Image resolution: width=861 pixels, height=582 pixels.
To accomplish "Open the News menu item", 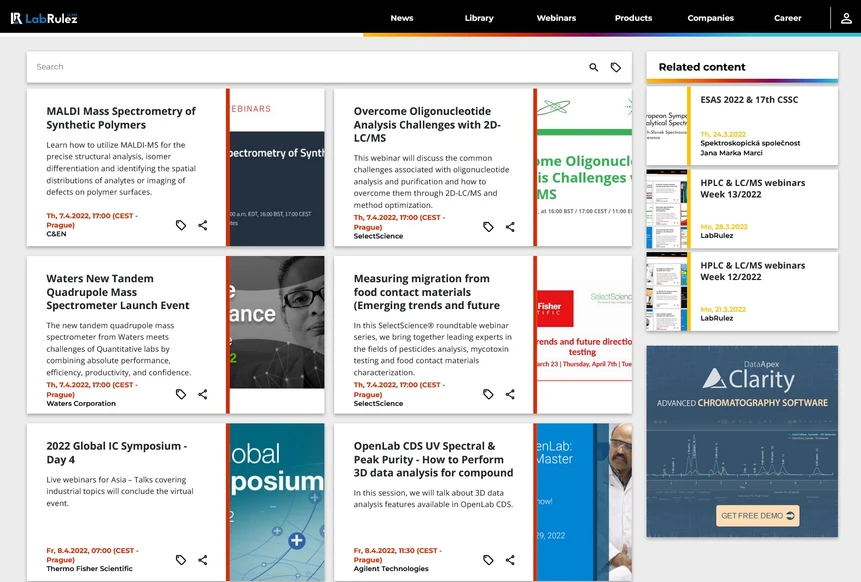I will tap(402, 18).
